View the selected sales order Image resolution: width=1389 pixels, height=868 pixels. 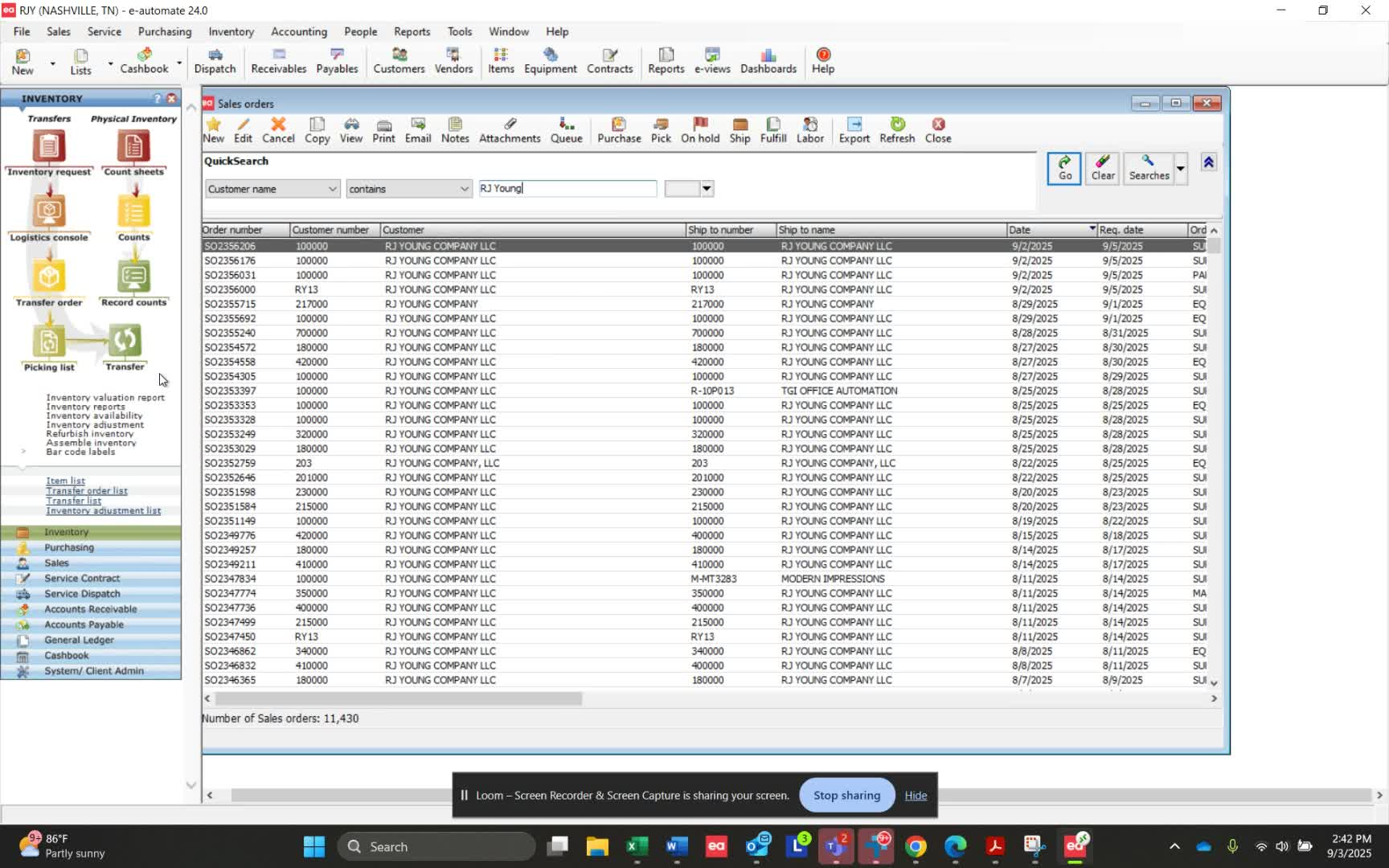pyautogui.click(x=351, y=130)
